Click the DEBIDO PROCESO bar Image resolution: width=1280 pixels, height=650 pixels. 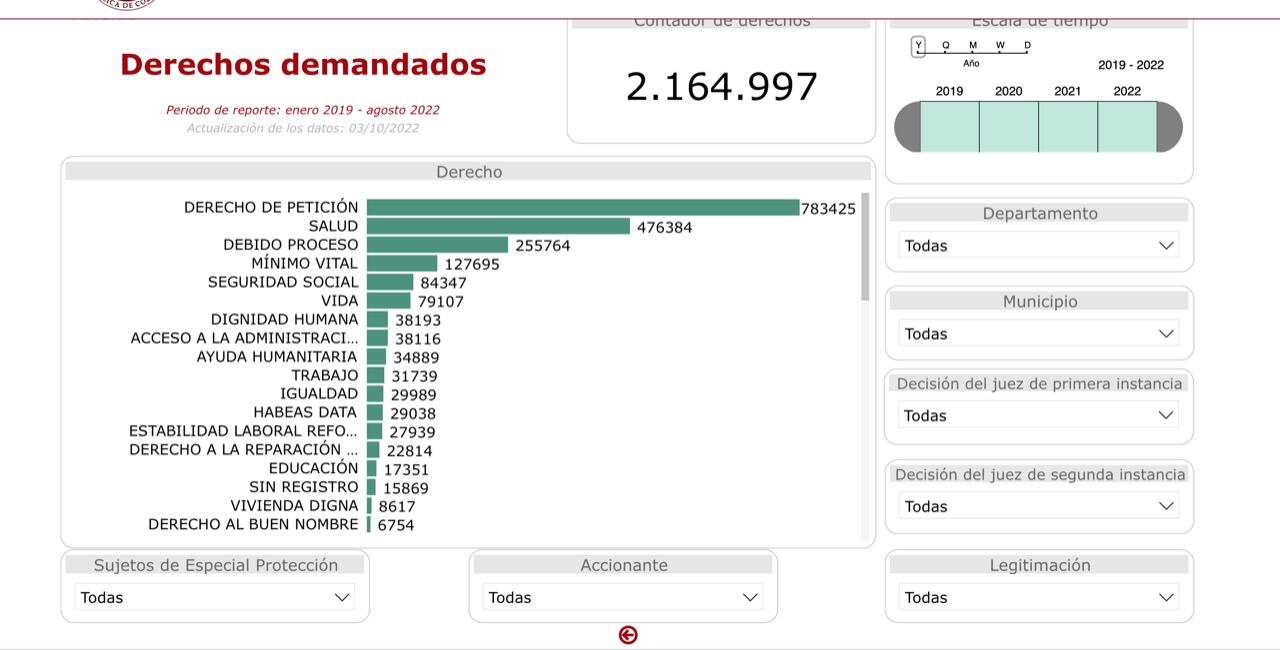(437, 245)
